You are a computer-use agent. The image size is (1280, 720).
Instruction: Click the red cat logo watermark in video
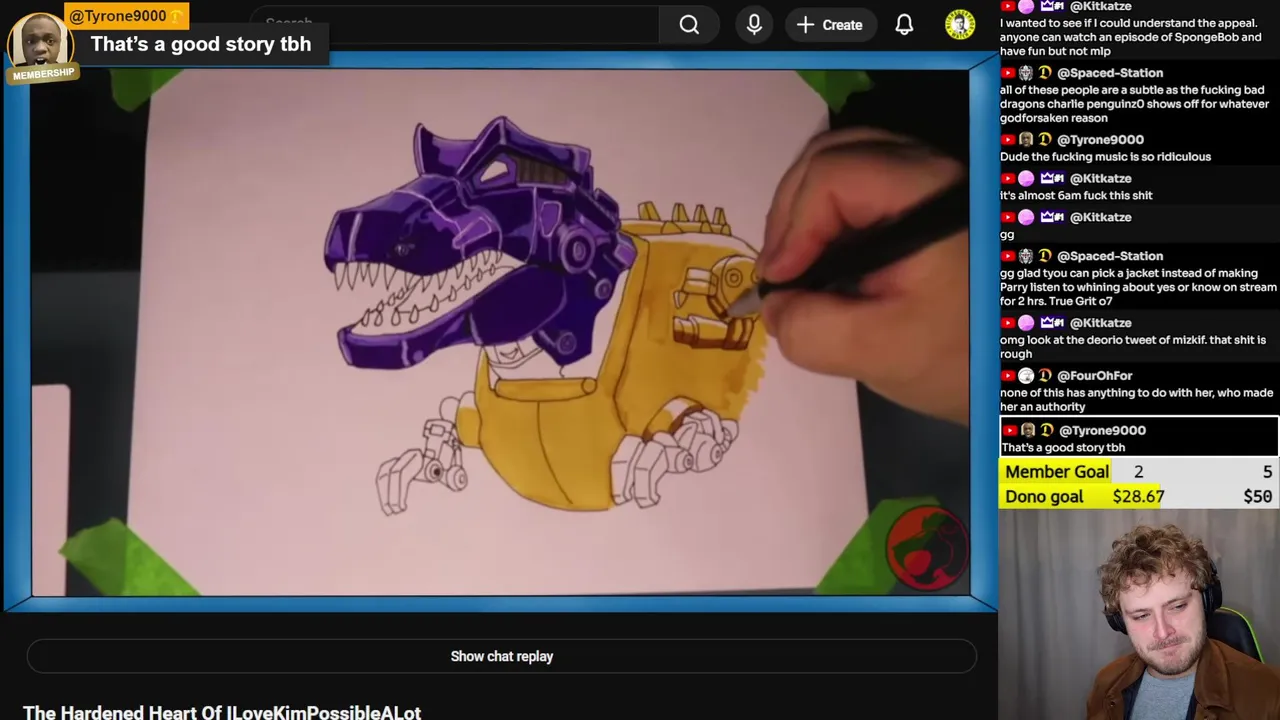pyautogui.click(x=926, y=546)
